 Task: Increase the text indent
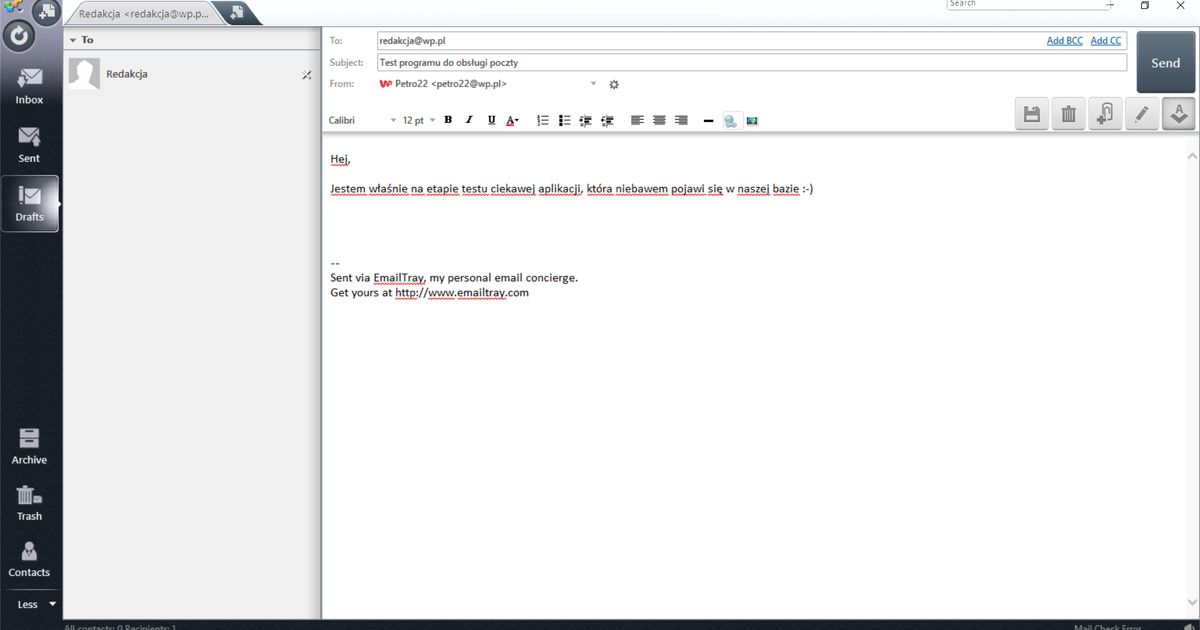pyautogui.click(x=606, y=120)
